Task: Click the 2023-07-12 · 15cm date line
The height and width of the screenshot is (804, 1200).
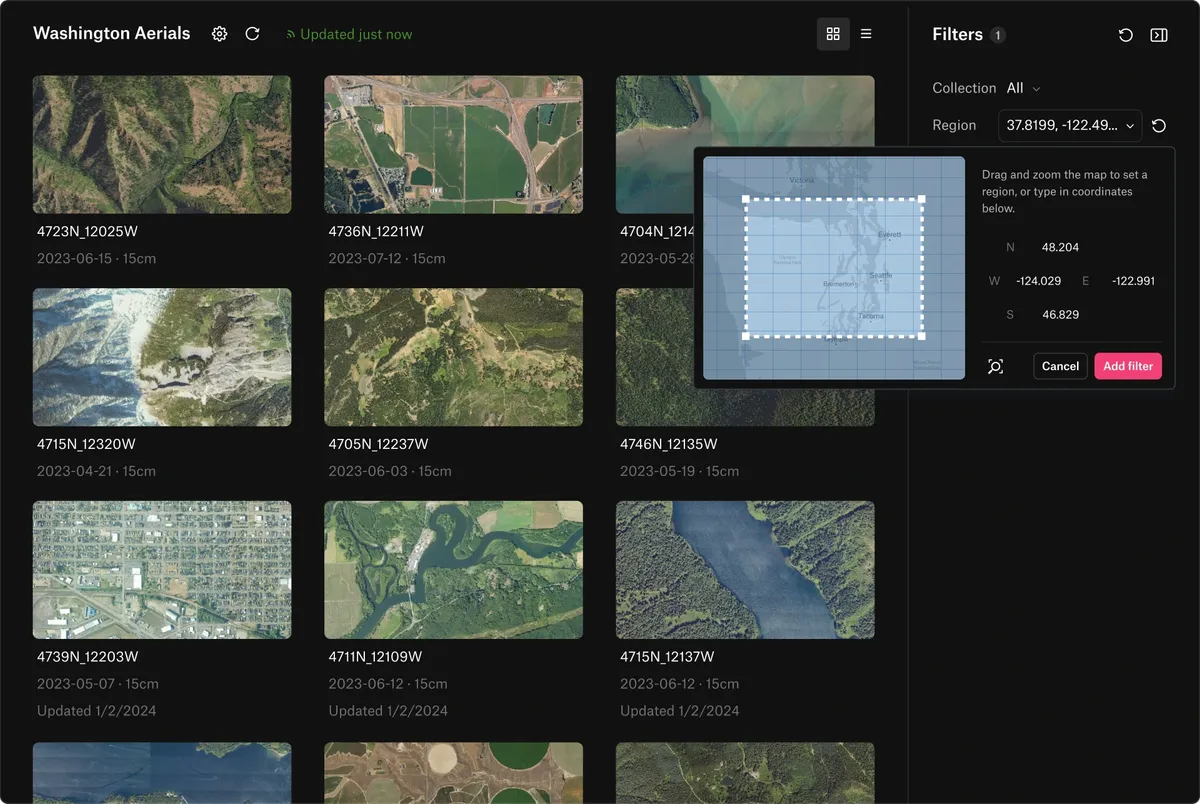Action: pos(387,258)
